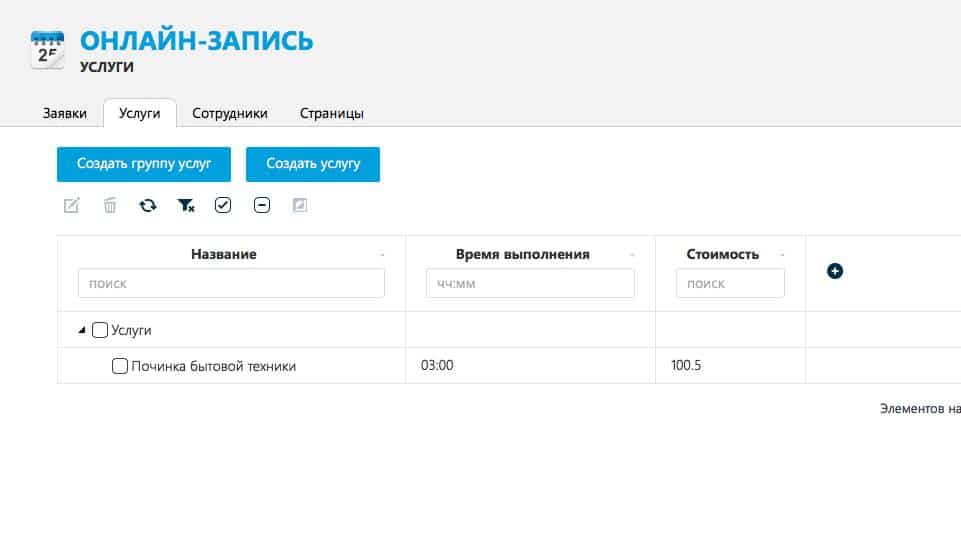Open the Сотрудники tab
Screen dimensions: 961x543
click(230, 113)
